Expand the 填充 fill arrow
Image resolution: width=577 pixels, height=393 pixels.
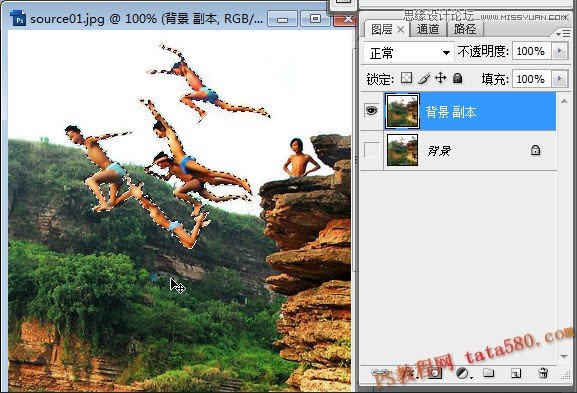[560, 79]
